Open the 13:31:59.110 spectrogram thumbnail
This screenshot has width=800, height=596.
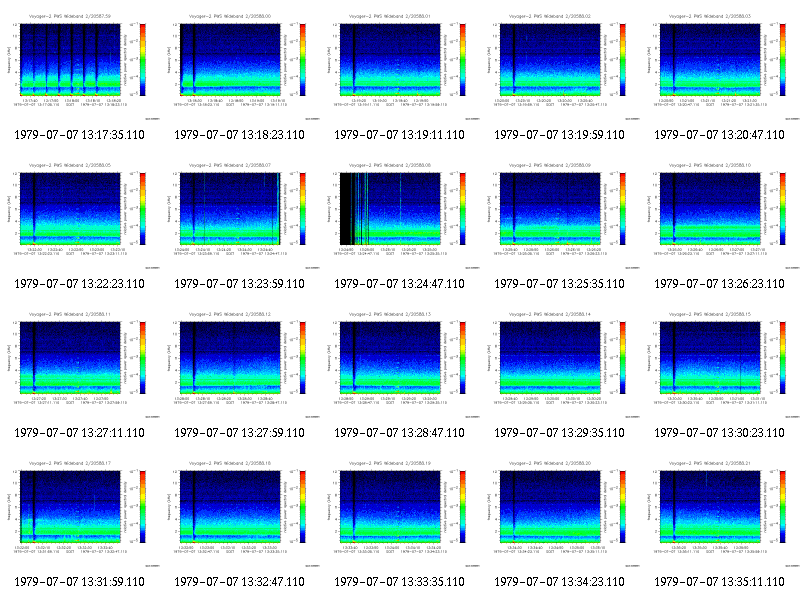point(80,513)
